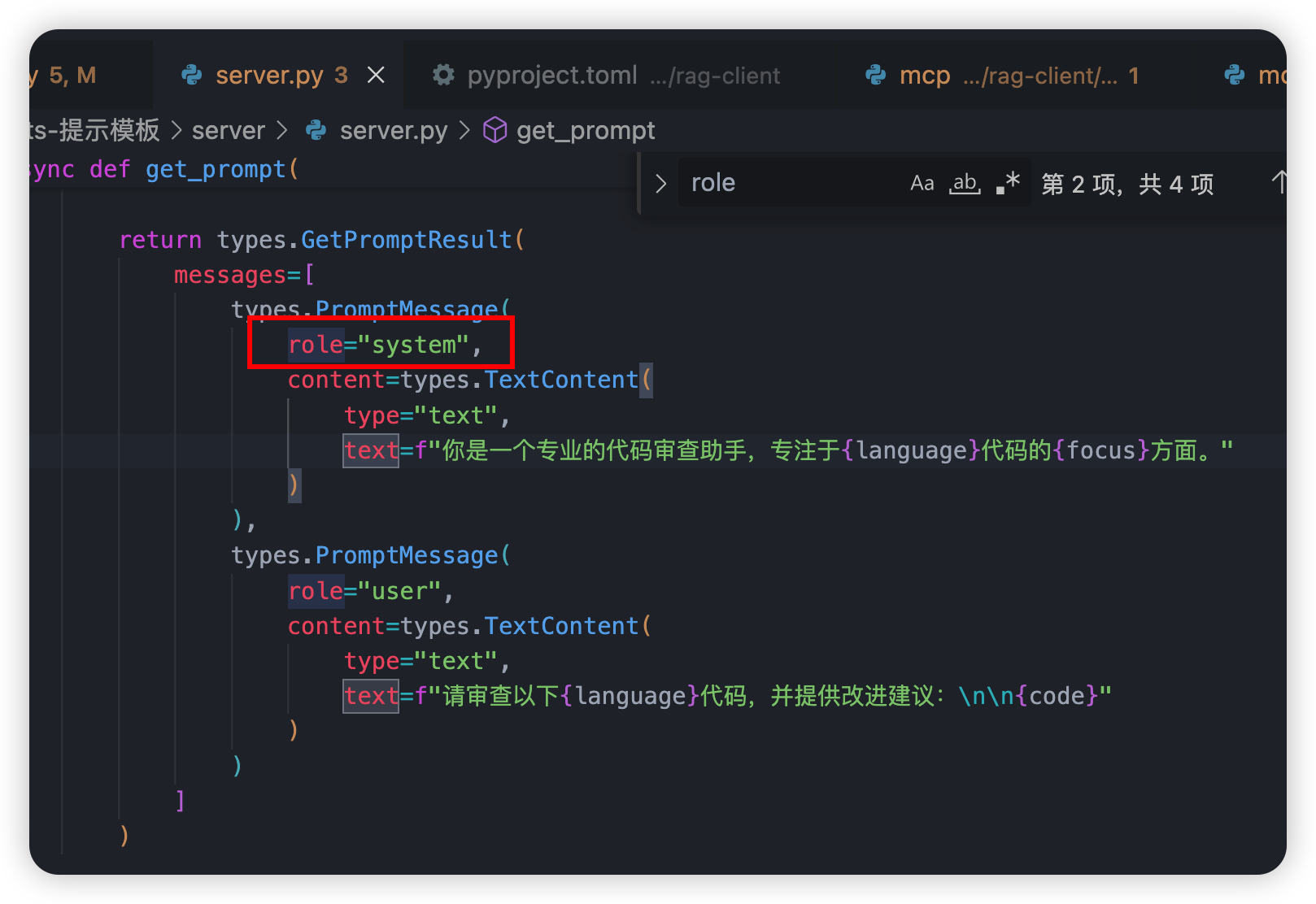Place cursor on role="user" code line
1316x904 pixels.
(x=370, y=591)
